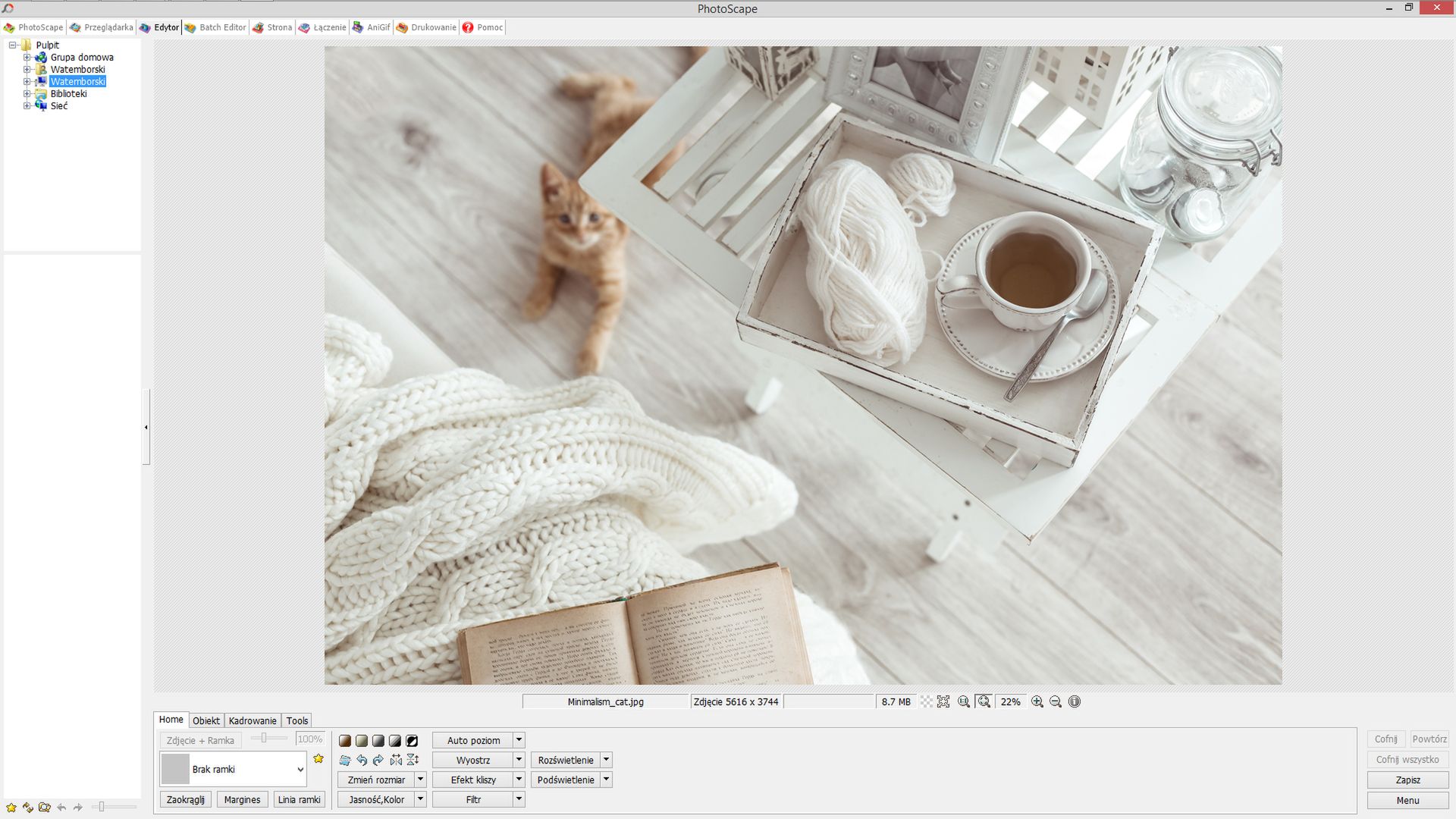
Task: Expand the Grupa domowa tree node
Action: (x=27, y=58)
